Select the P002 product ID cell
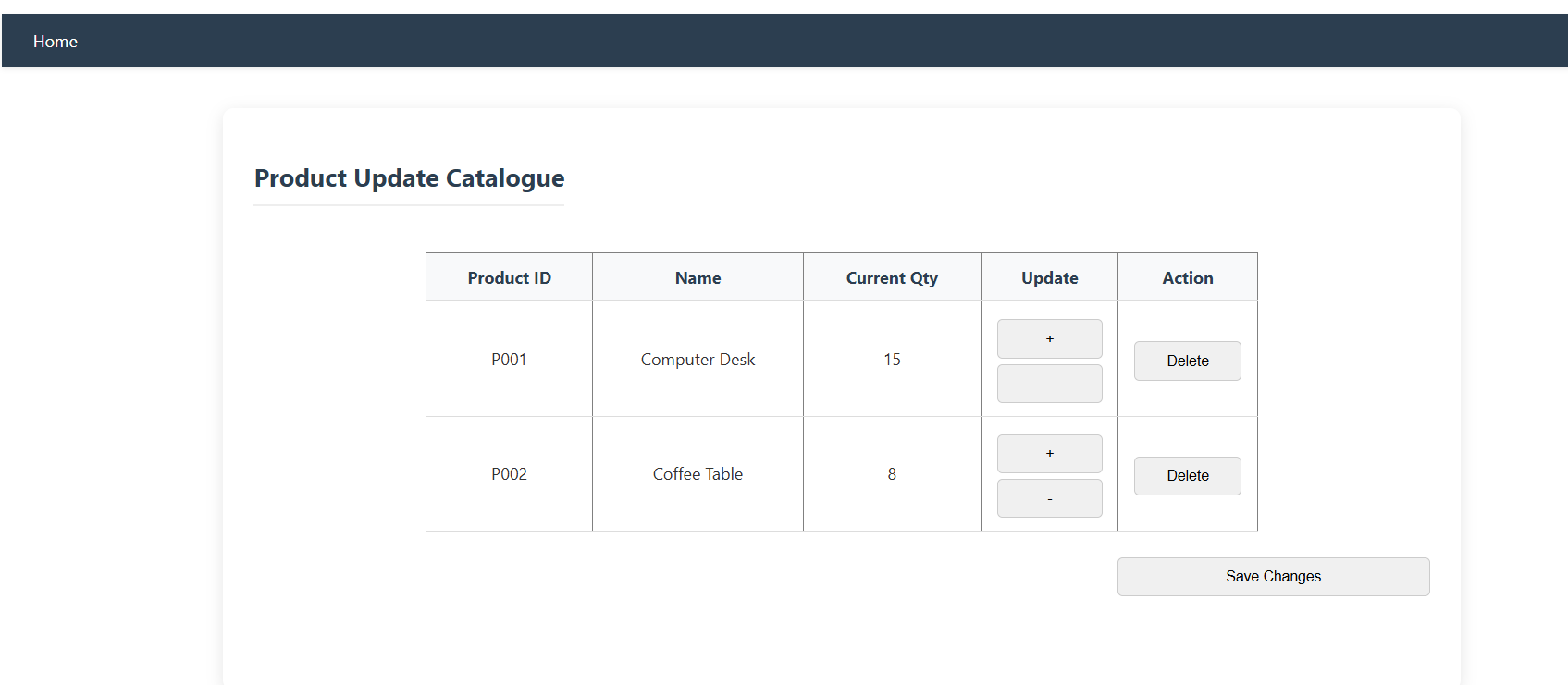The height and width of the screenshot is (685, 1568). [x=509, y=474]
